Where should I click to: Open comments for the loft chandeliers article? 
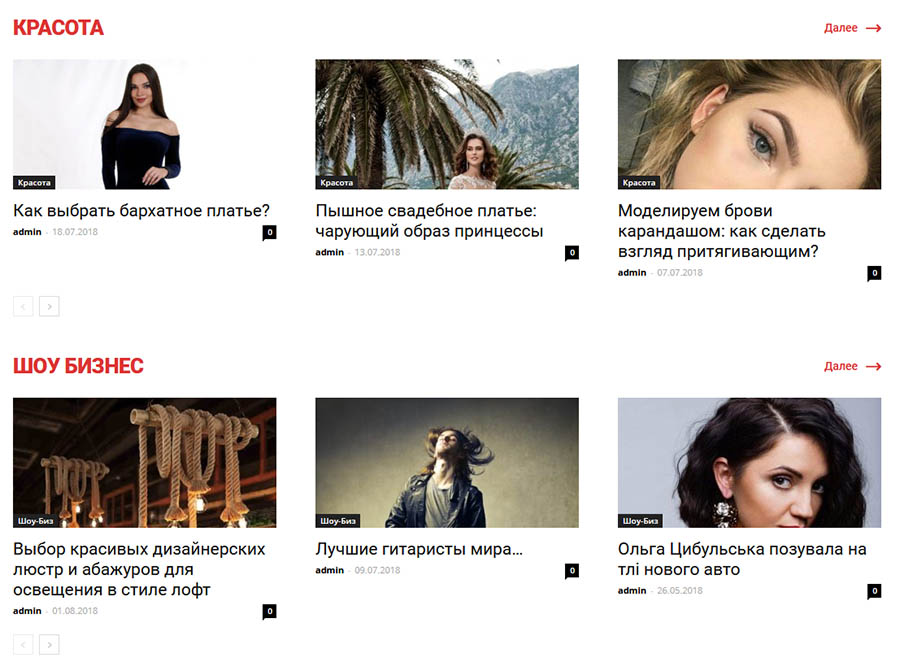point(269,611)
